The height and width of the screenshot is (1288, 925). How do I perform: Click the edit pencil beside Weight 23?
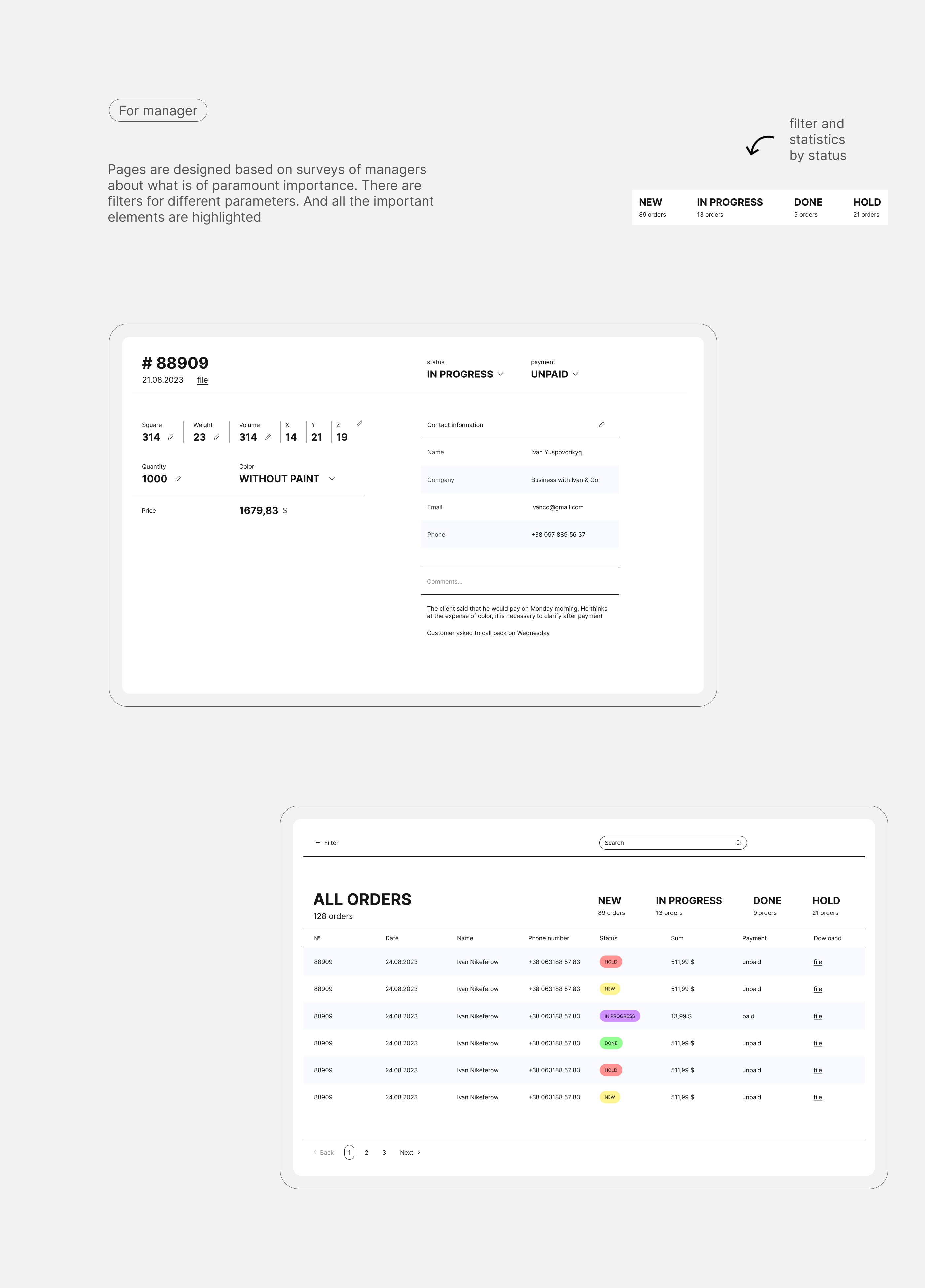[216, 437]
